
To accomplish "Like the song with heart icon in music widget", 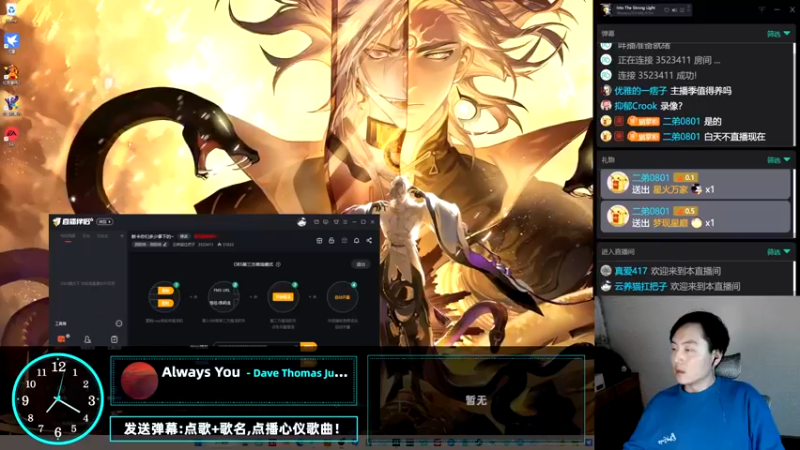I will tap(666, 10).
